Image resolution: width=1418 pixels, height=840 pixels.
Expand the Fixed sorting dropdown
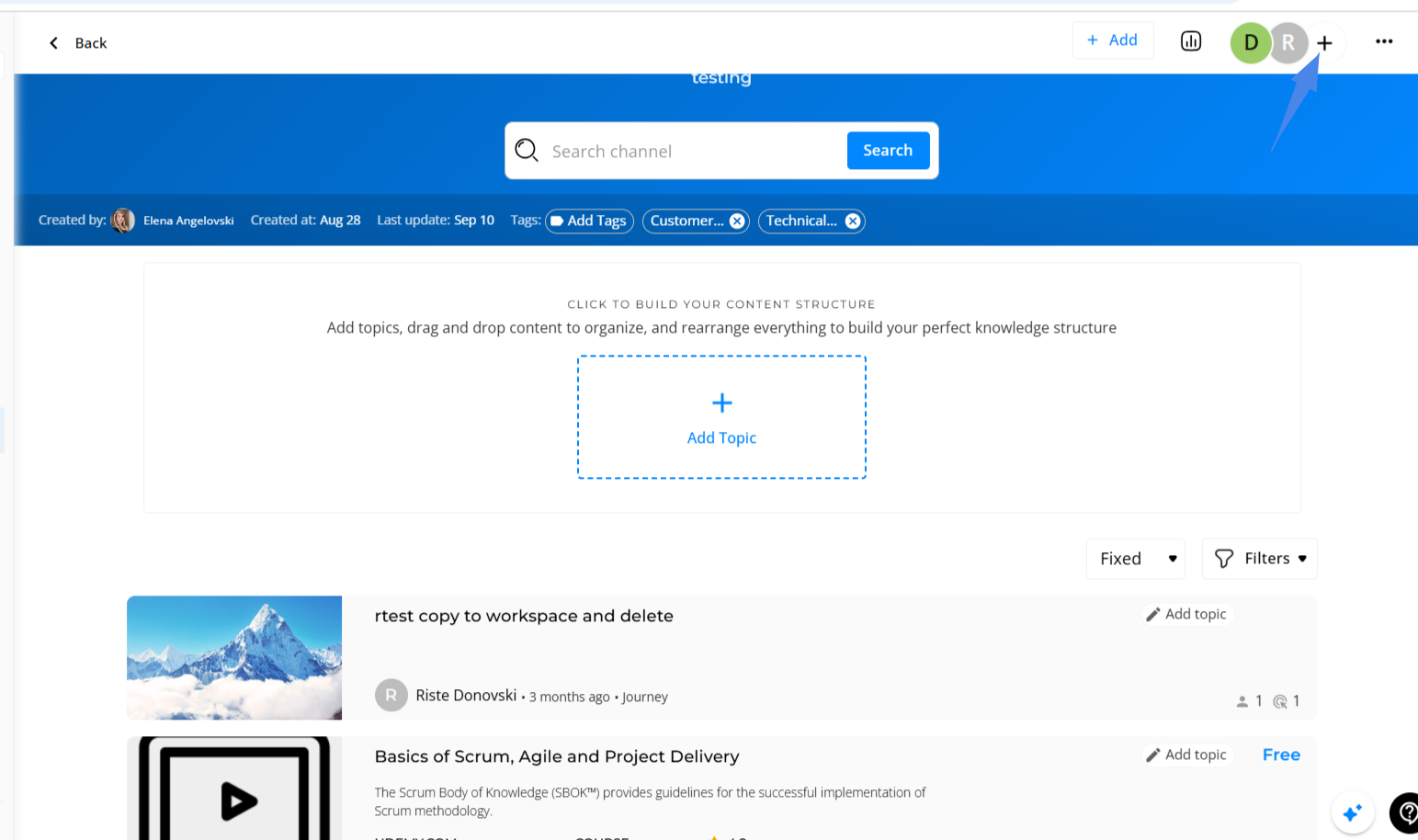tap(1136, 559)
